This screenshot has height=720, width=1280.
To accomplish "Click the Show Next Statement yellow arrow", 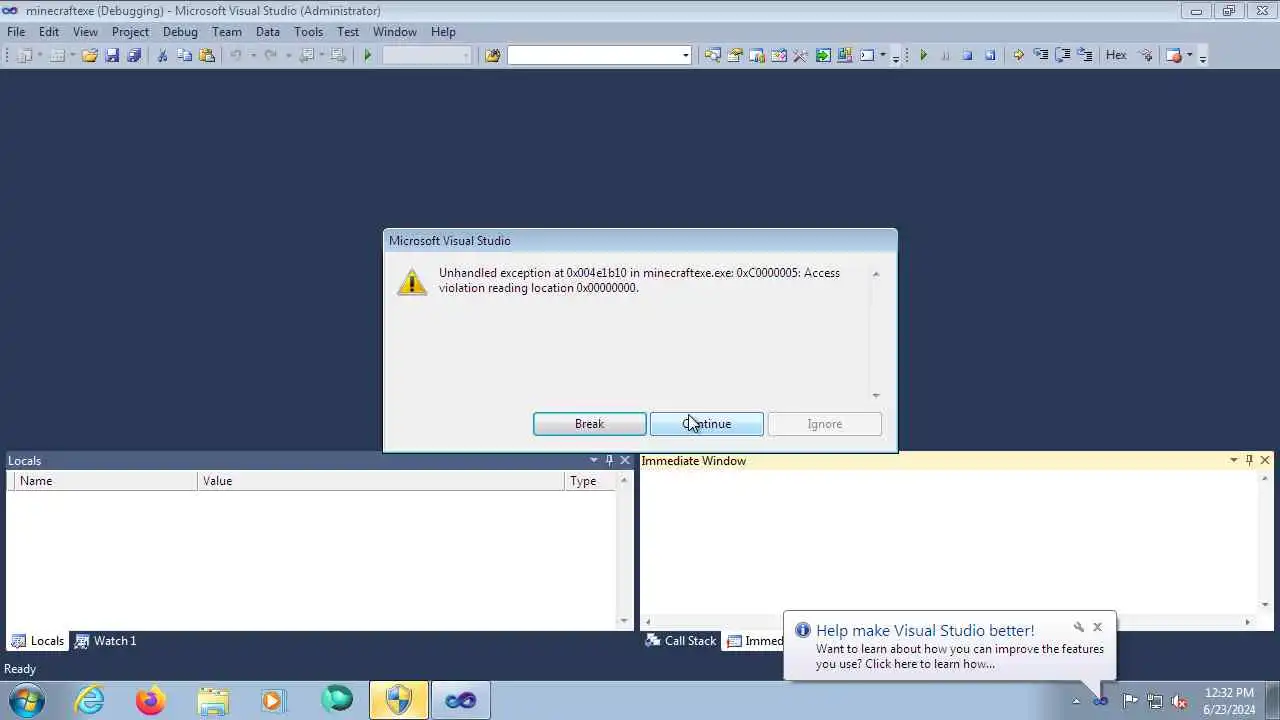I will (1018, 55).
